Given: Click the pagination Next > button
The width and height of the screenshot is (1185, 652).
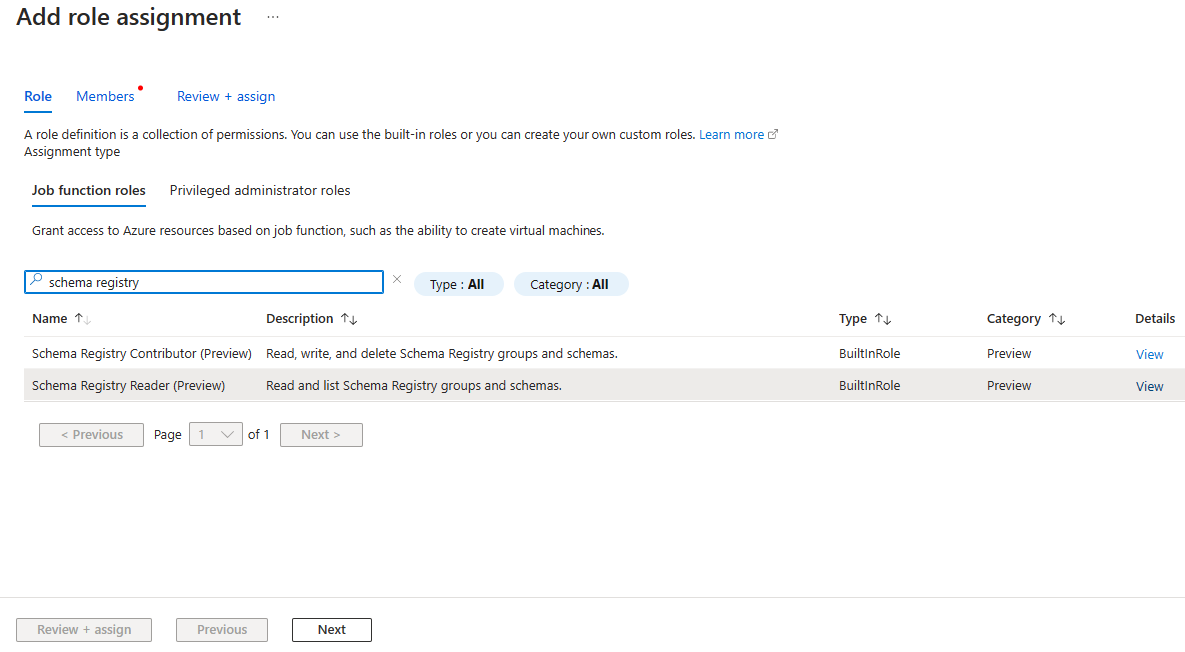Looking at the screenshot, I should [321, 434].
